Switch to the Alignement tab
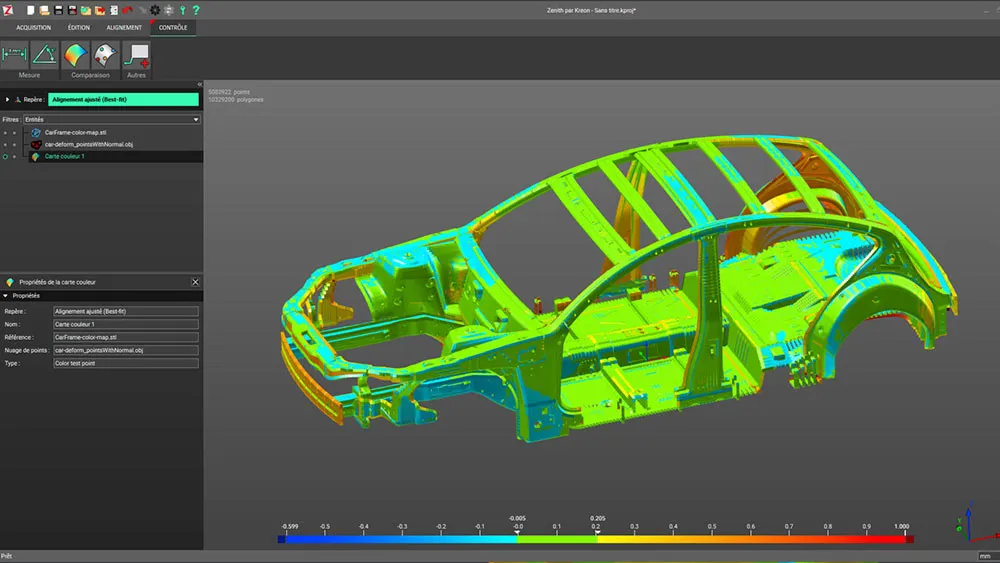Viewport: 1000px width, 563px height. pyautogui.click(x=124, y=28)
